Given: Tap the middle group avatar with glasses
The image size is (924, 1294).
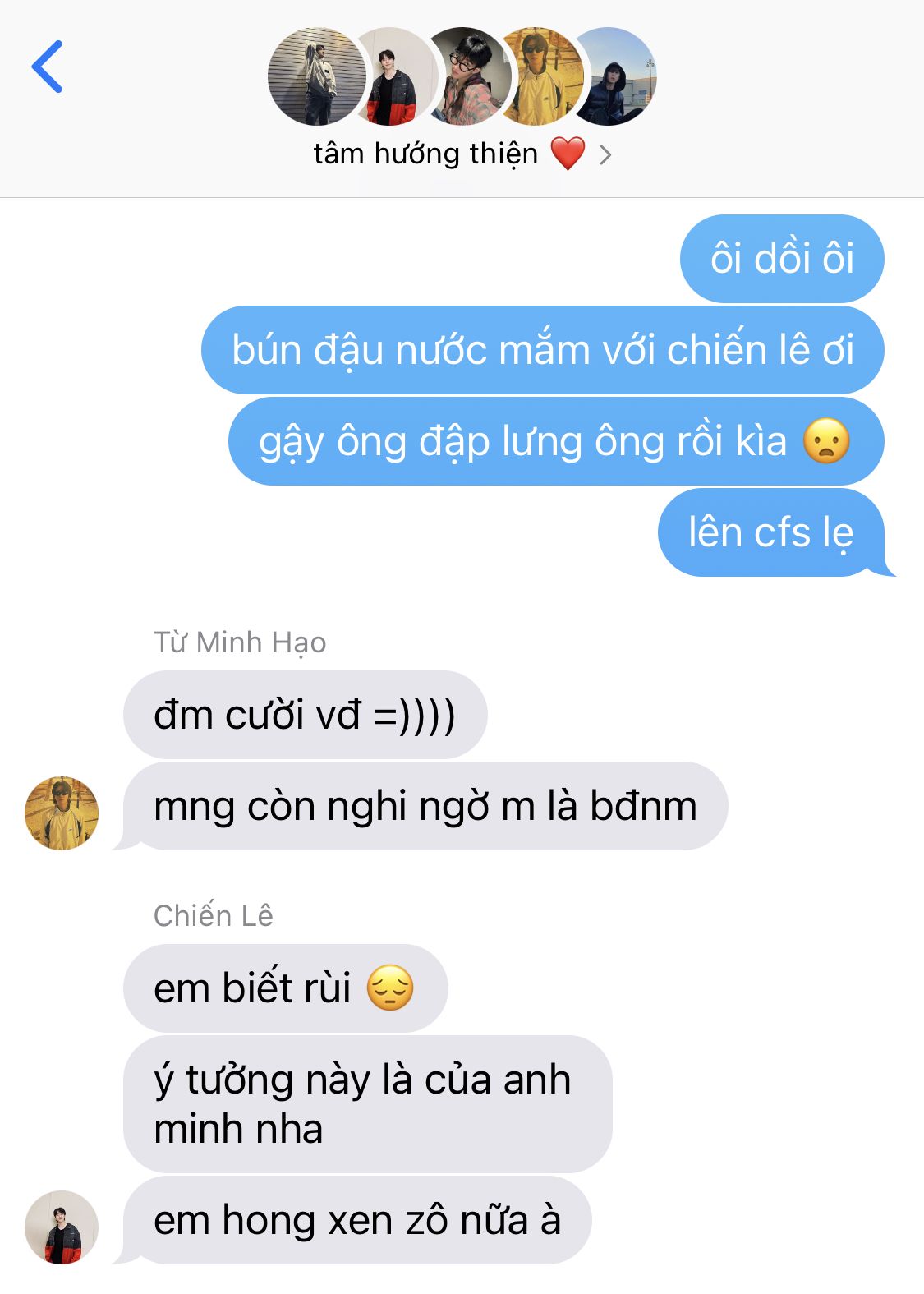Looking at the screenshot, I should click(469, 76).
